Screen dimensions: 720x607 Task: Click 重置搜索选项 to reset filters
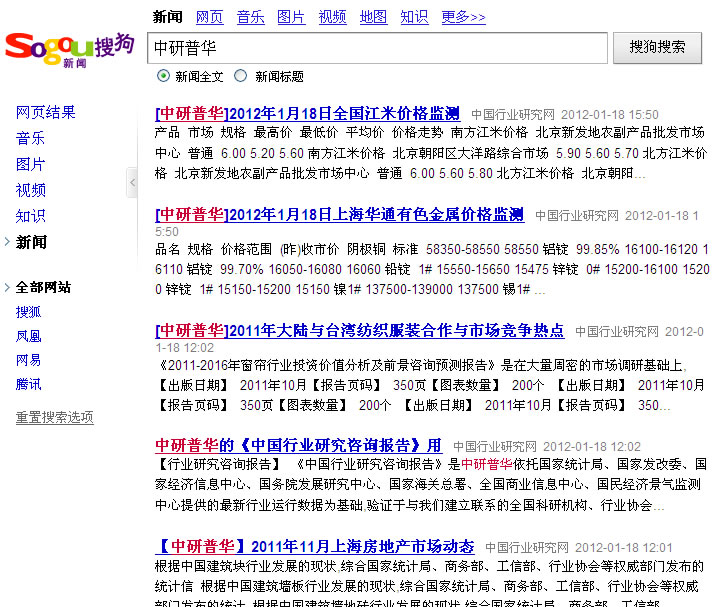pos(54,417)
